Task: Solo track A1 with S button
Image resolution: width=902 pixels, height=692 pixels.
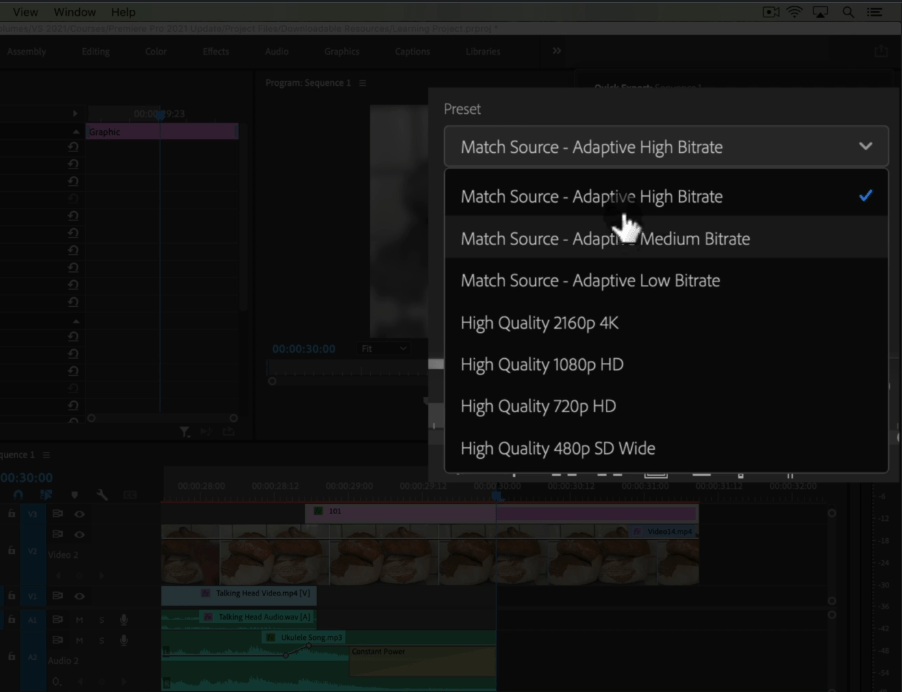Action: tap(102, 620)
